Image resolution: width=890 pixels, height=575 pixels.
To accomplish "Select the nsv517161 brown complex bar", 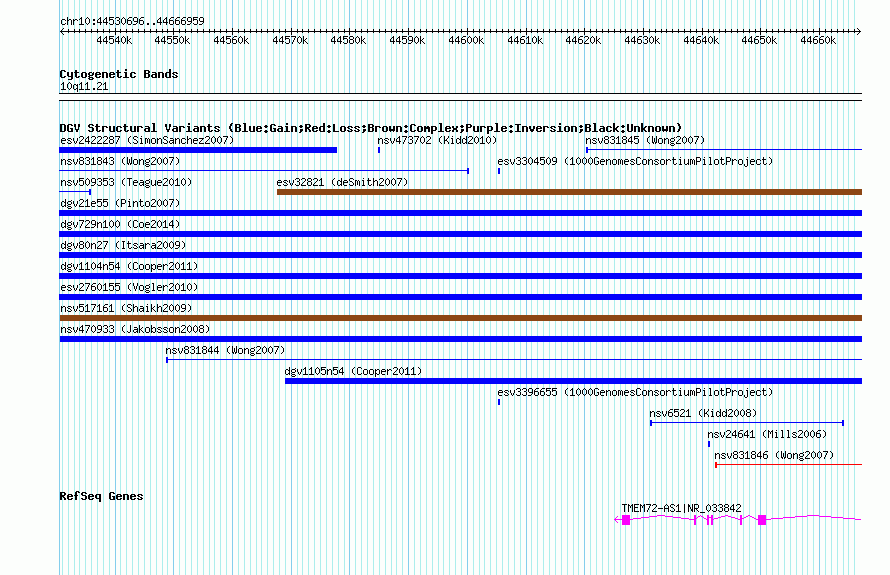I will click(x=461, y=318).
